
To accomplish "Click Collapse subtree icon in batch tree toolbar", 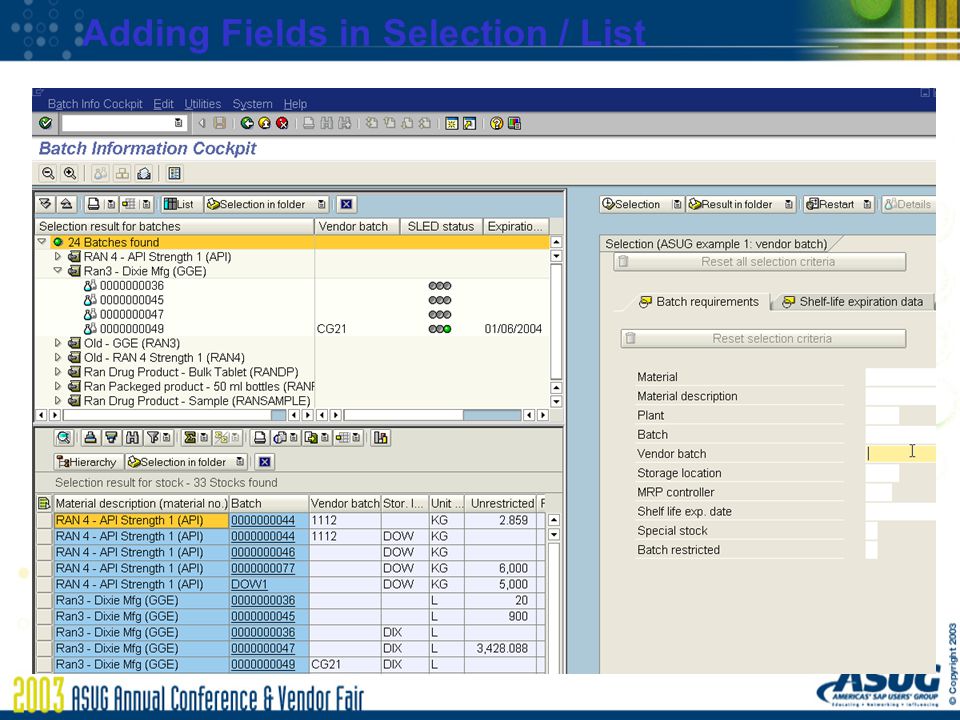I will [66, 204].
